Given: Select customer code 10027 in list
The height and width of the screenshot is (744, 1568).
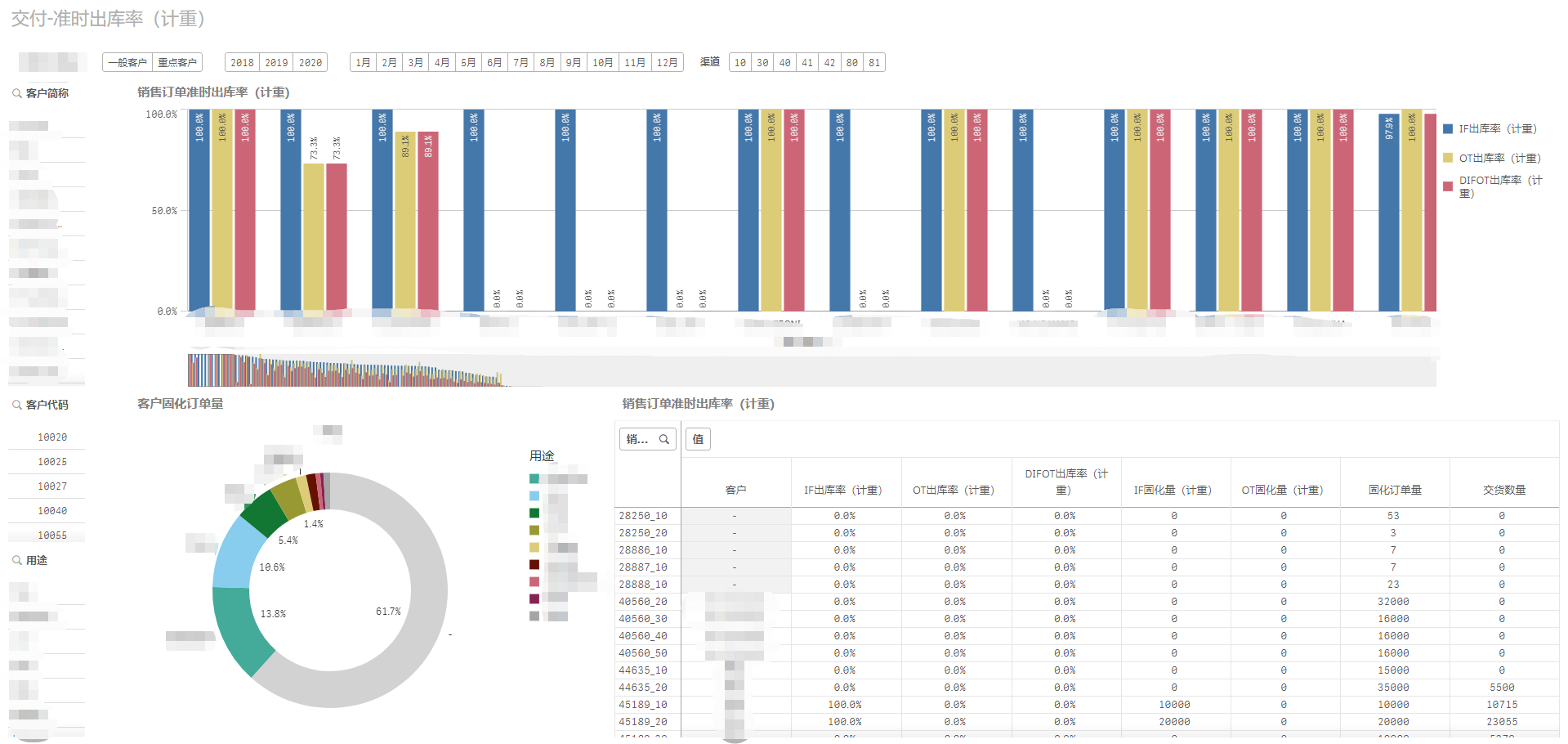Looking at the screenshot, I should pyautogui.click(x=52, y=486).
